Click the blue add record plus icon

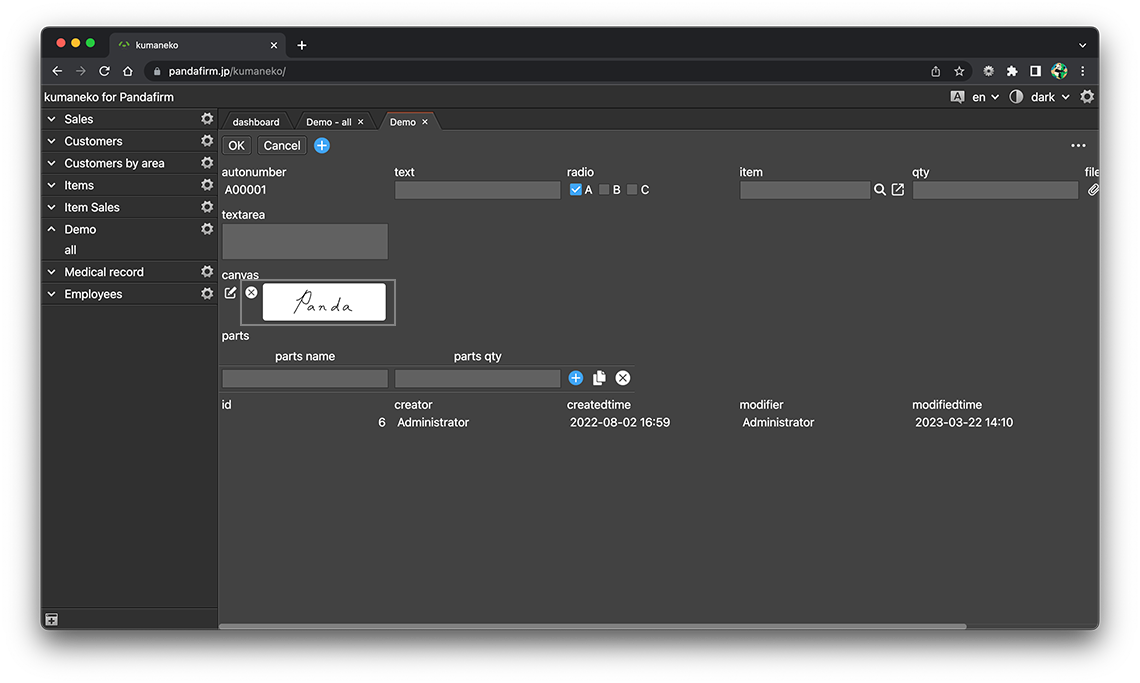click(x=322, y=146)
